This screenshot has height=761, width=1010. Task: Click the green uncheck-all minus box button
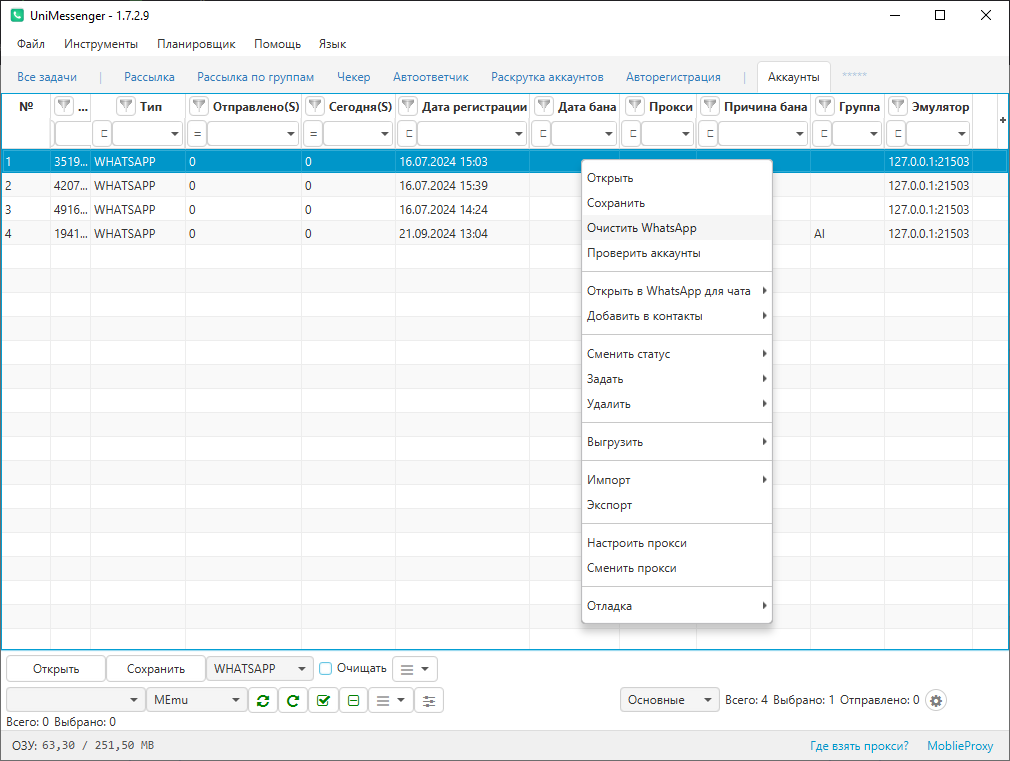(x=353, y=700)
